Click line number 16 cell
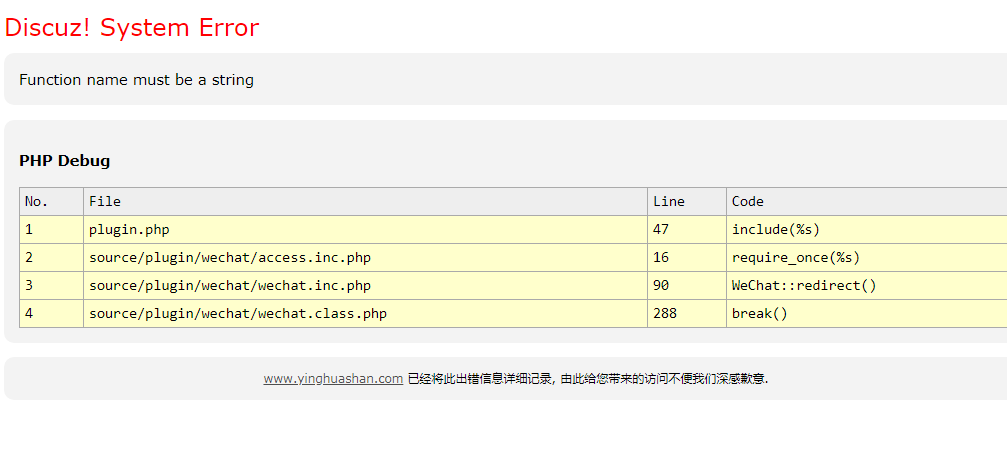Screen dimensions: 1007x465 click(x=687, y=258)
